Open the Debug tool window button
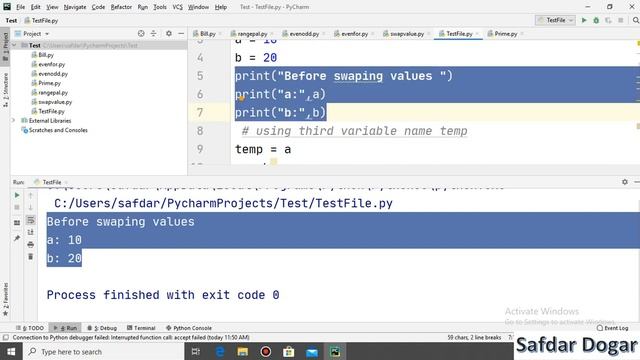 click(x=102, y=328)
